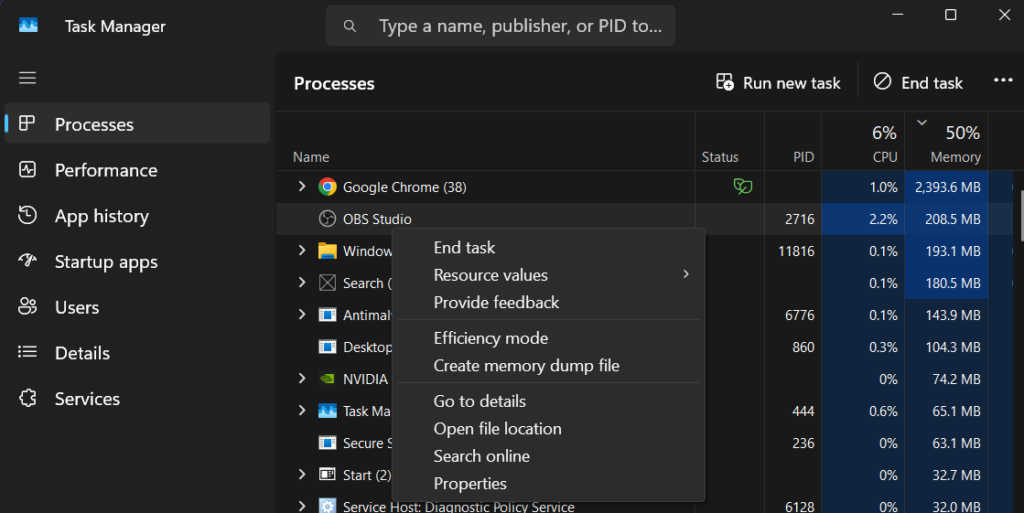
Task: Click PID 2716 cell
Action: pos(799,219)
